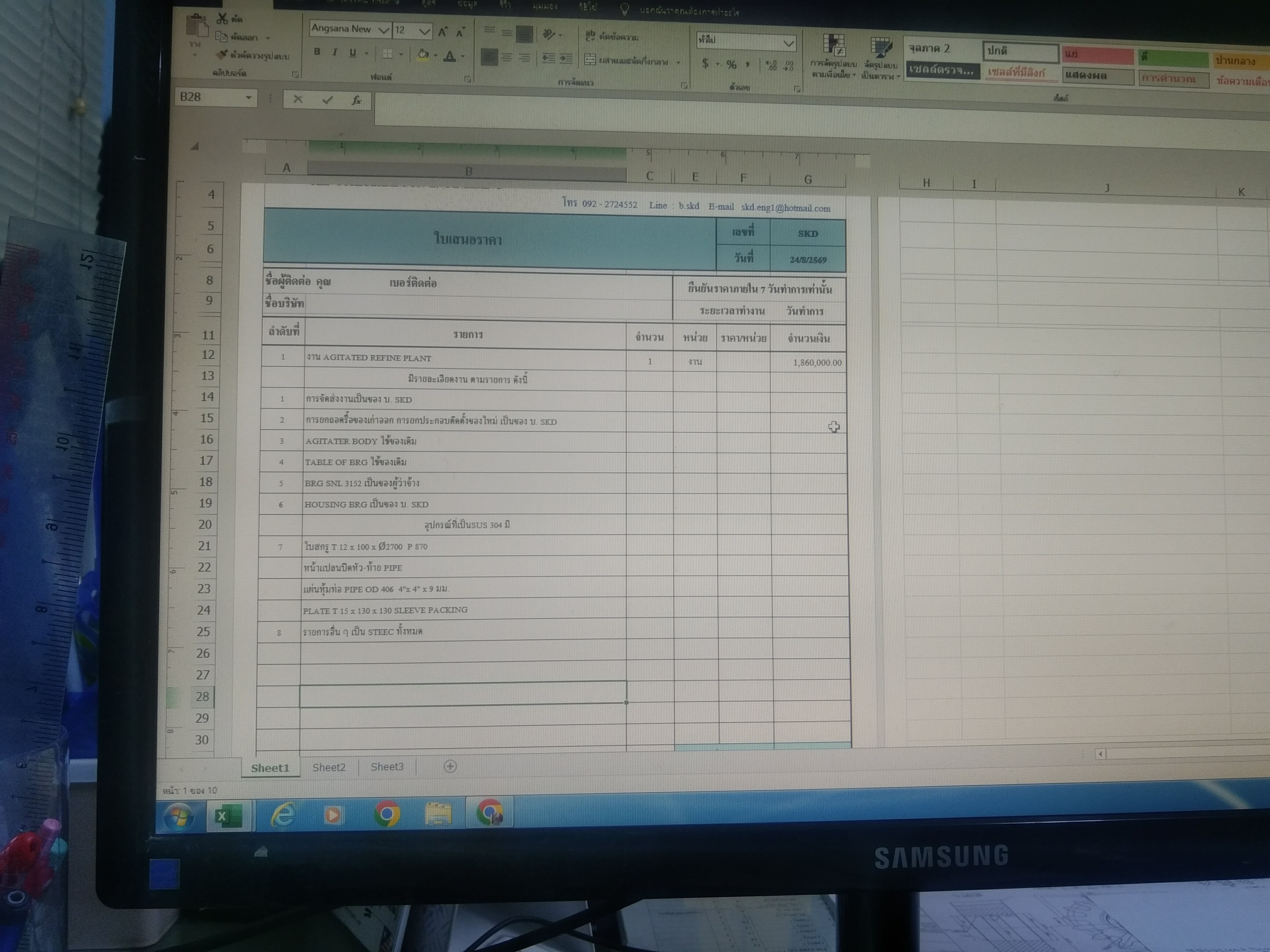Toggle Center horizontal alignment
1270x952 pixels.
point(507,57)
